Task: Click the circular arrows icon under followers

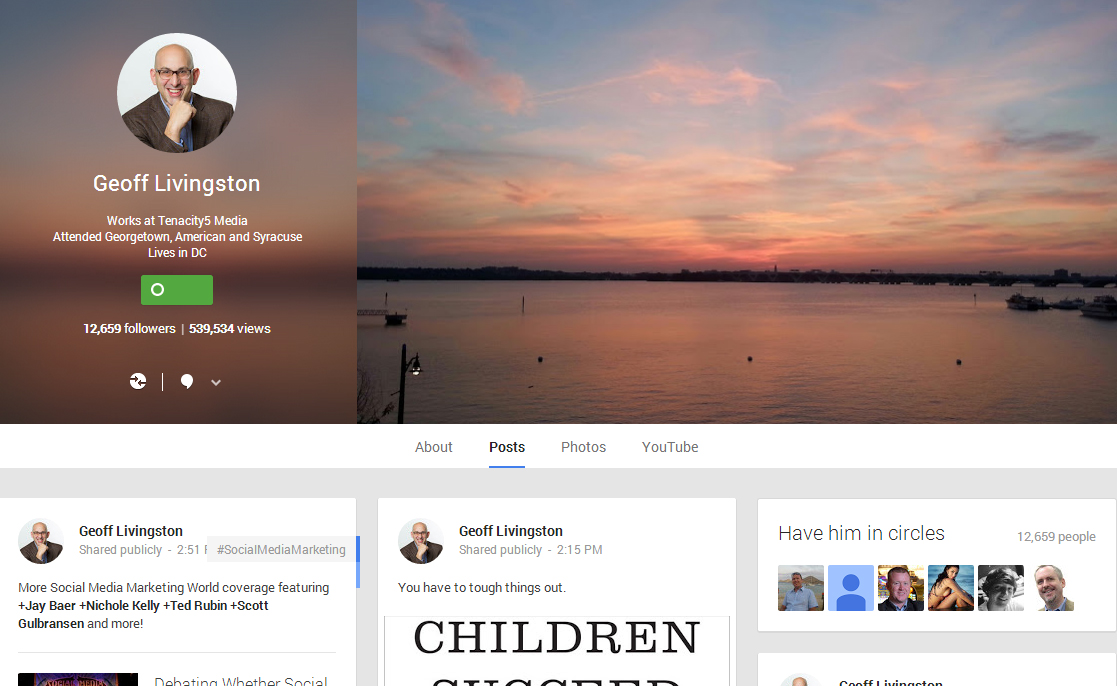Action: click(138, 381)
